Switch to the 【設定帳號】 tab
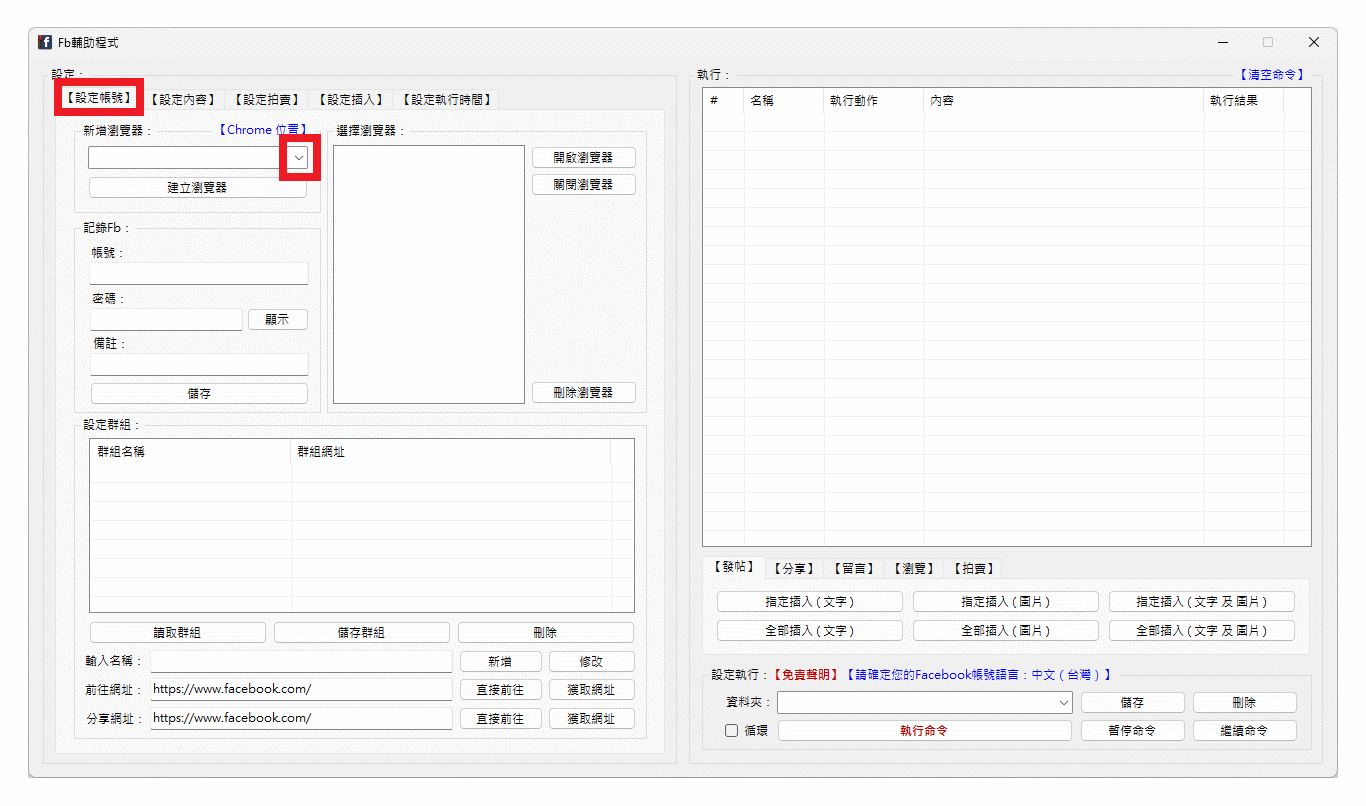 (98, 98)
